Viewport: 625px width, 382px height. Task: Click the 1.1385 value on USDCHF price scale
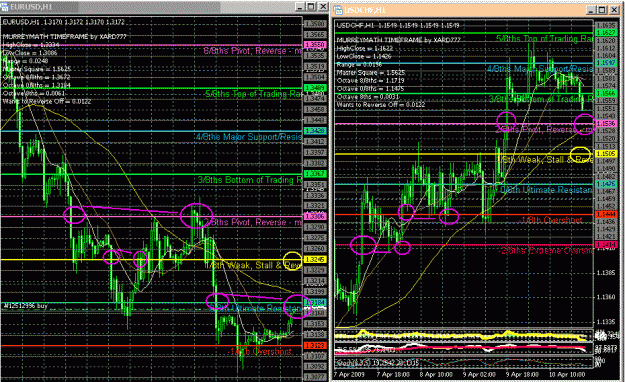[606, 273]
